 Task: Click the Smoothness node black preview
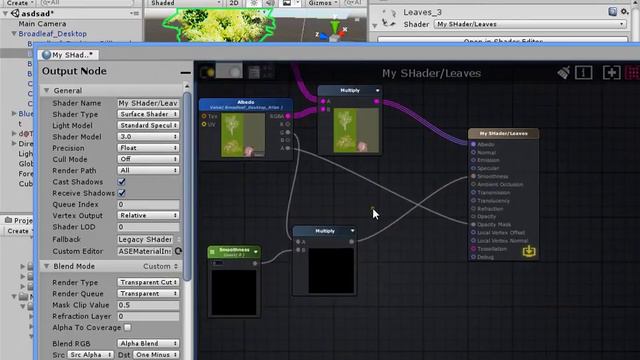234,292
